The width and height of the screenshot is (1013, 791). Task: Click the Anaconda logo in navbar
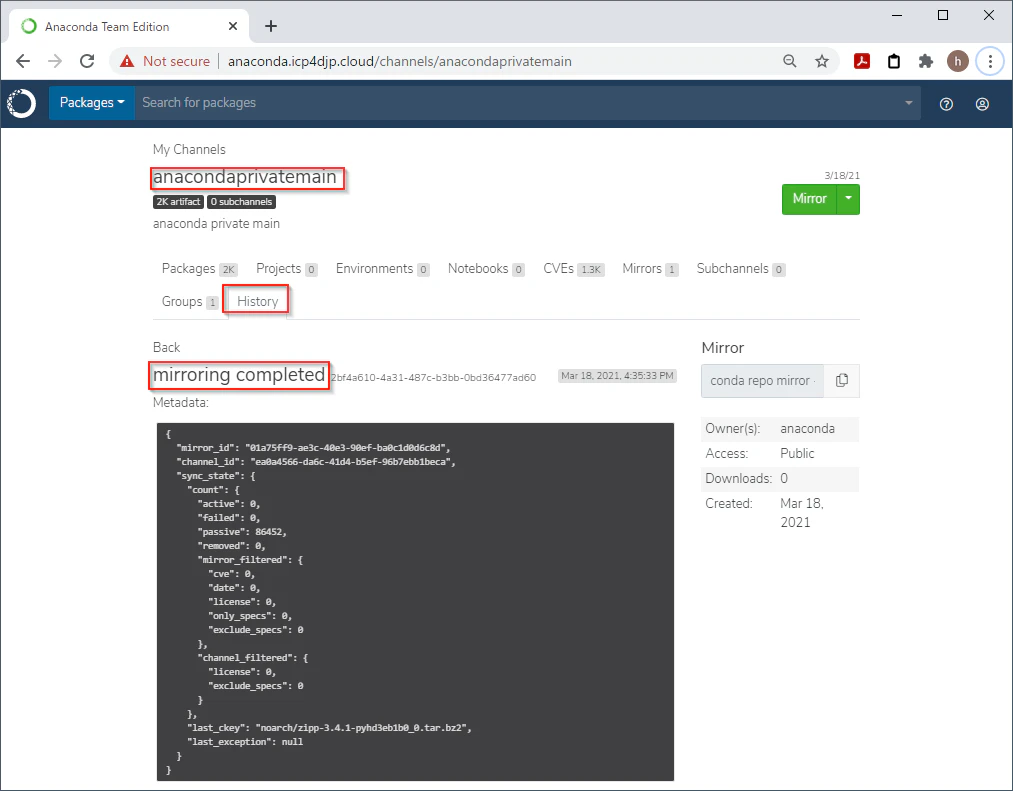tap(21, 103)
